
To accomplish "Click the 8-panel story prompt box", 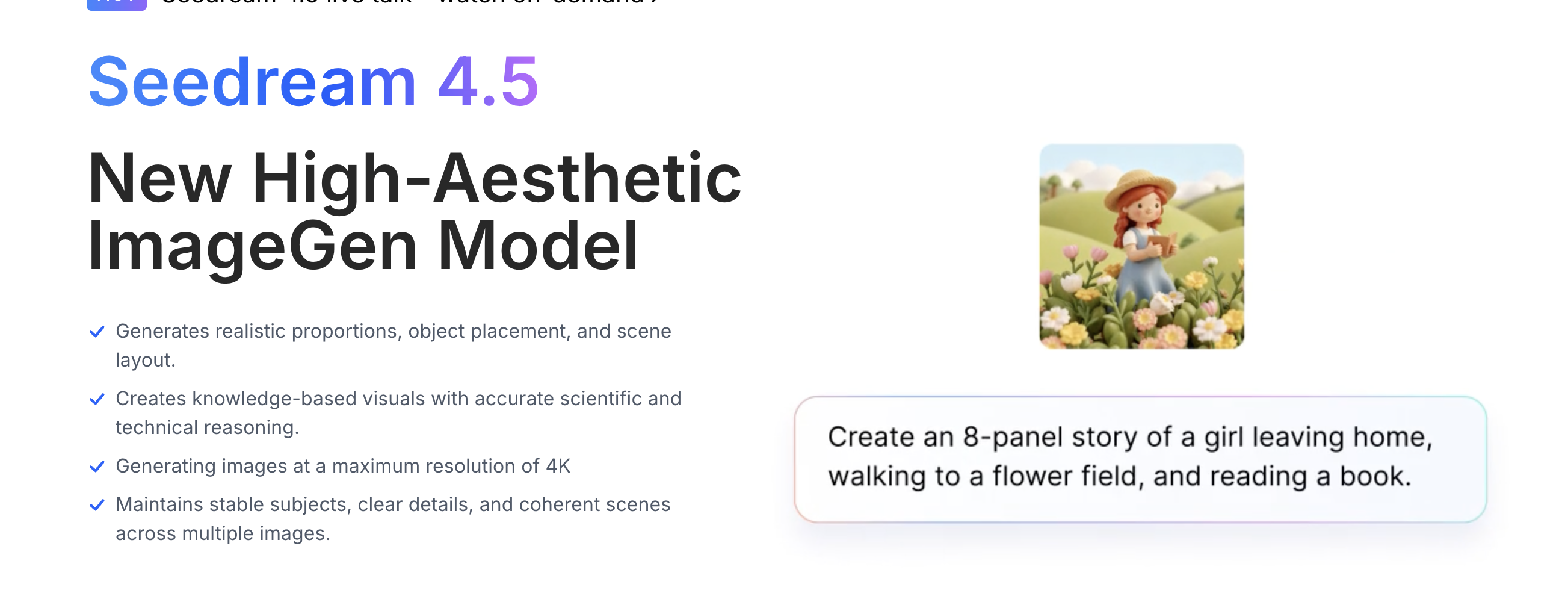I will click(x=1140, y=459).
